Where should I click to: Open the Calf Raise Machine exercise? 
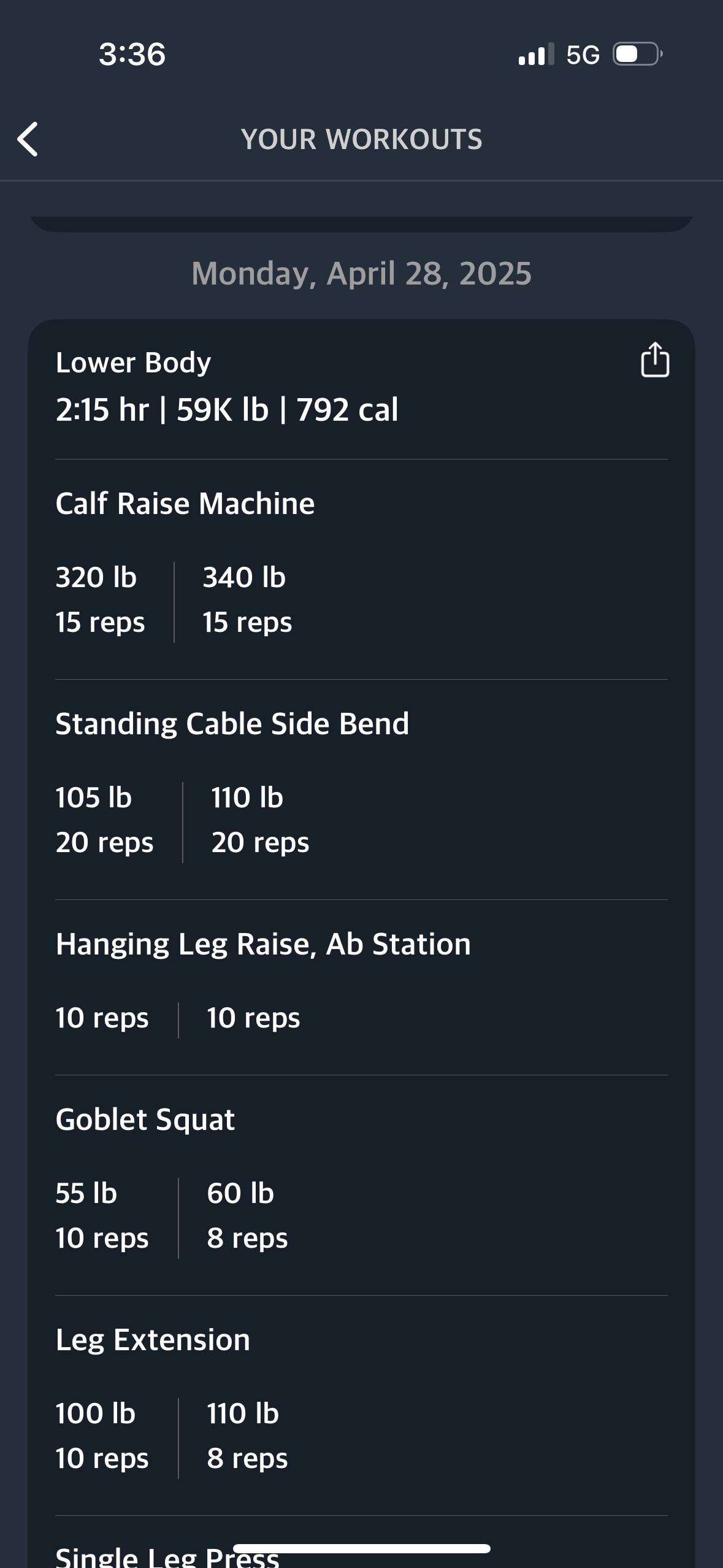pos(185,504)
